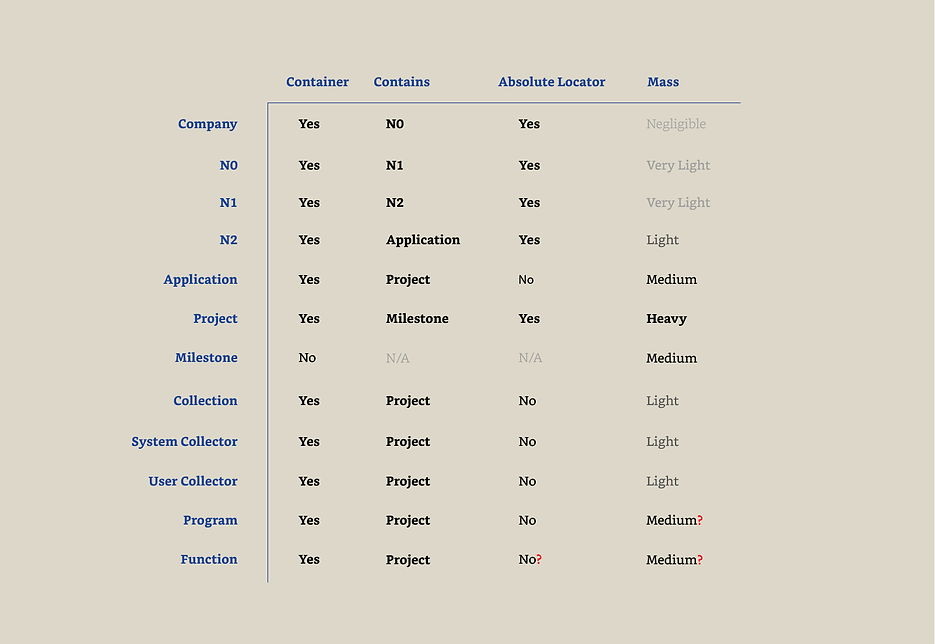The width and height of the screenshot is (935, 644).
Task: Click the Milestone row's Container No cell
Action: 307,358
